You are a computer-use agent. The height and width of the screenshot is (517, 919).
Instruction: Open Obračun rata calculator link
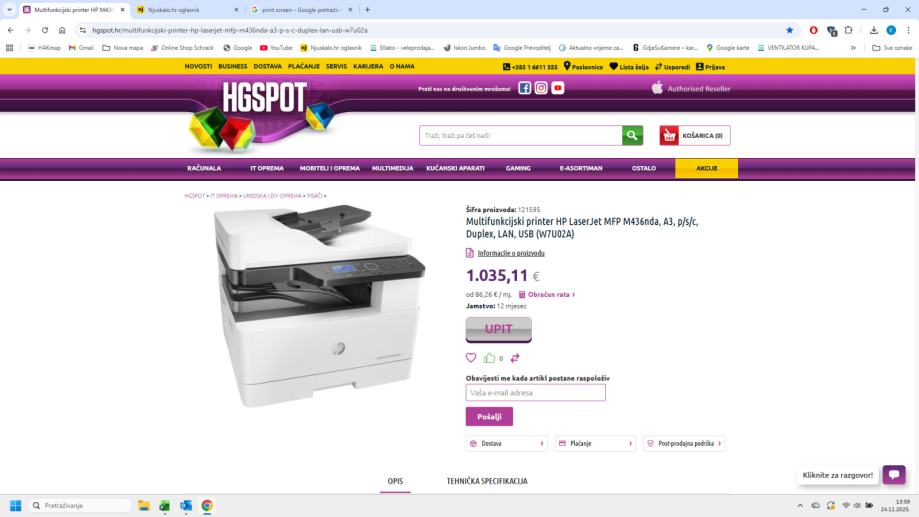click(x=547, y=294)
